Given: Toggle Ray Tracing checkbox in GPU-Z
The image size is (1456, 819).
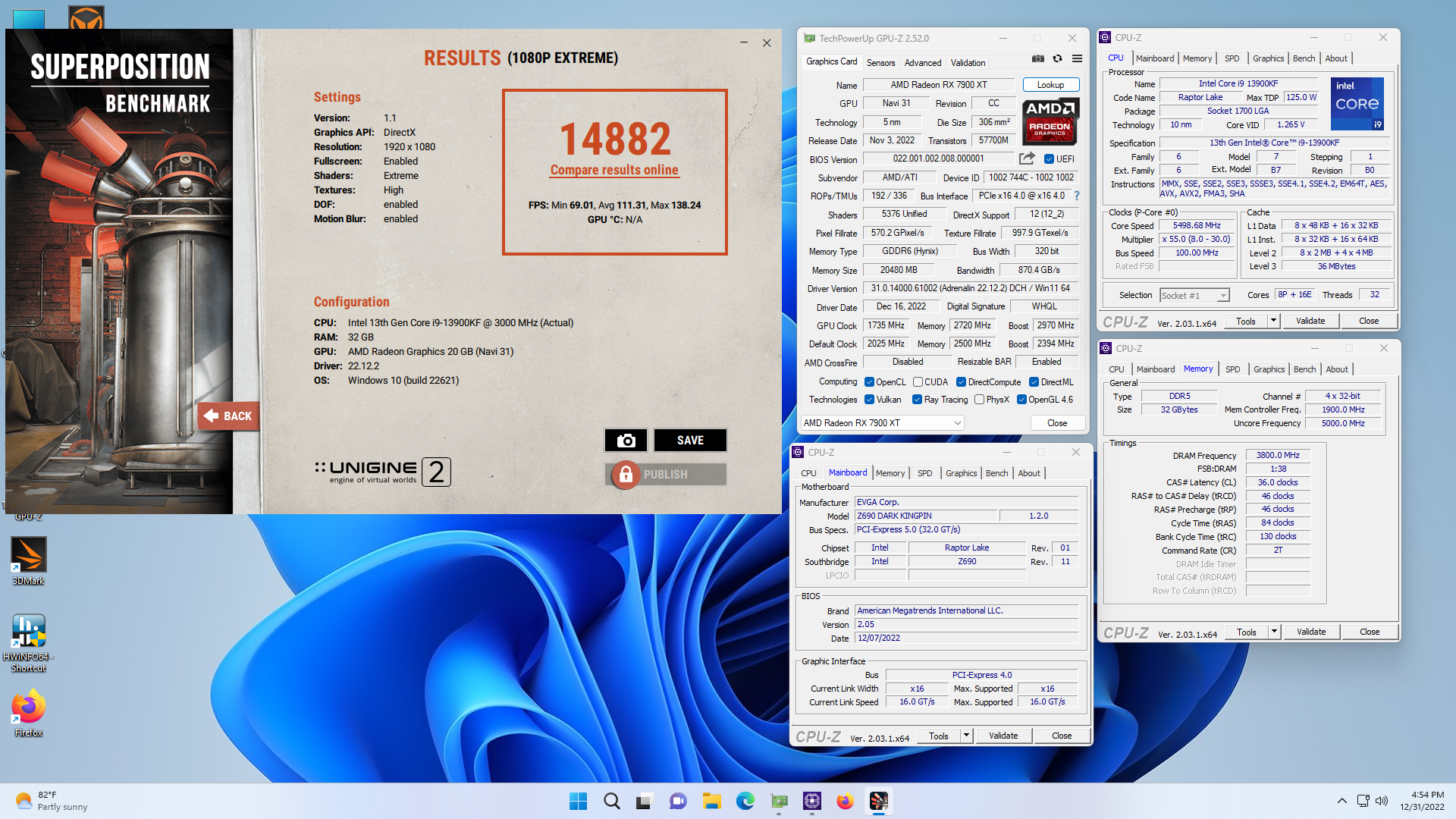Looking at the screenshot, I should pos(917,400).
